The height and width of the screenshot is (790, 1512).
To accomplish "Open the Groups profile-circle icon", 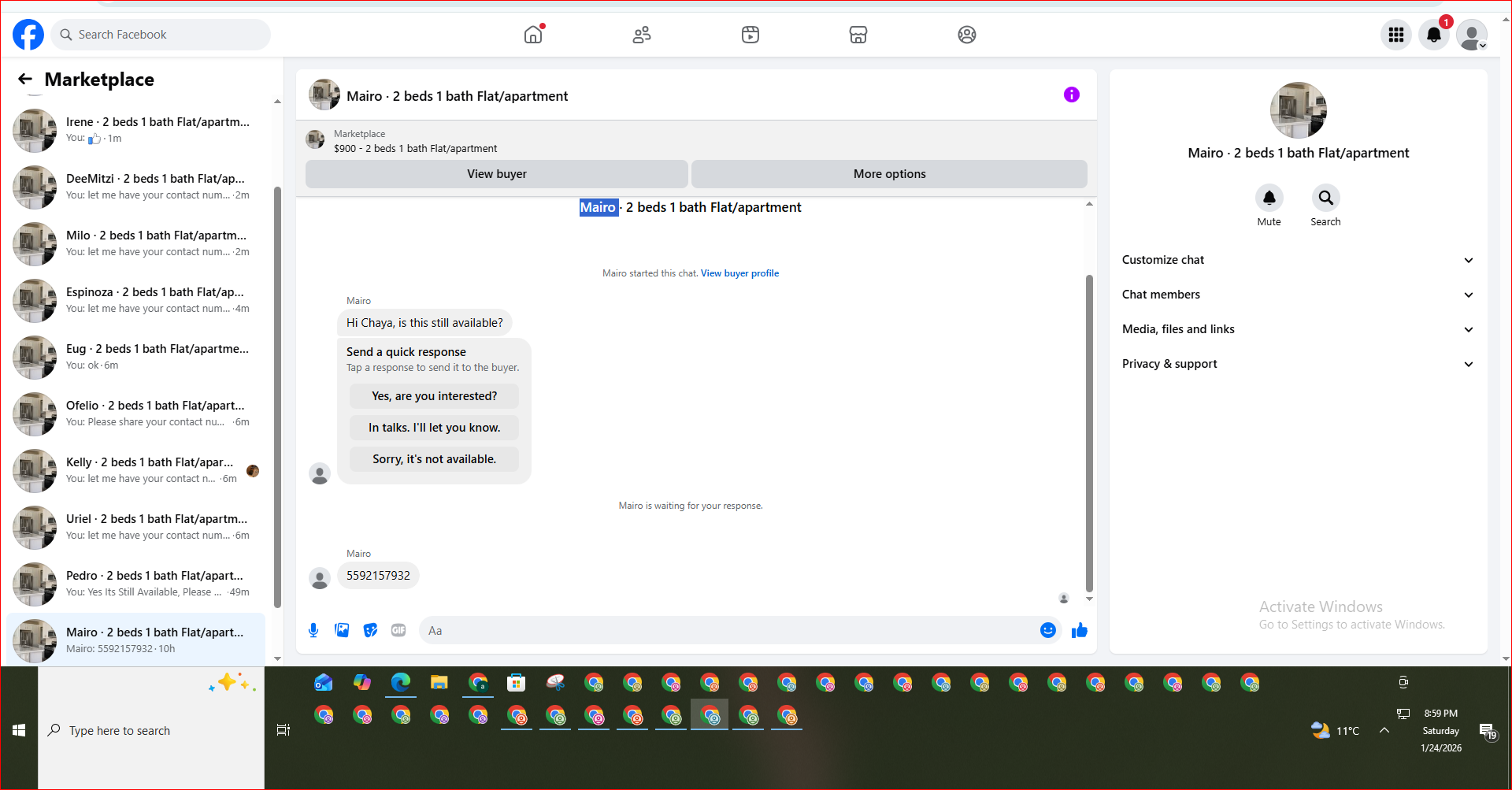I will point(967,35).
